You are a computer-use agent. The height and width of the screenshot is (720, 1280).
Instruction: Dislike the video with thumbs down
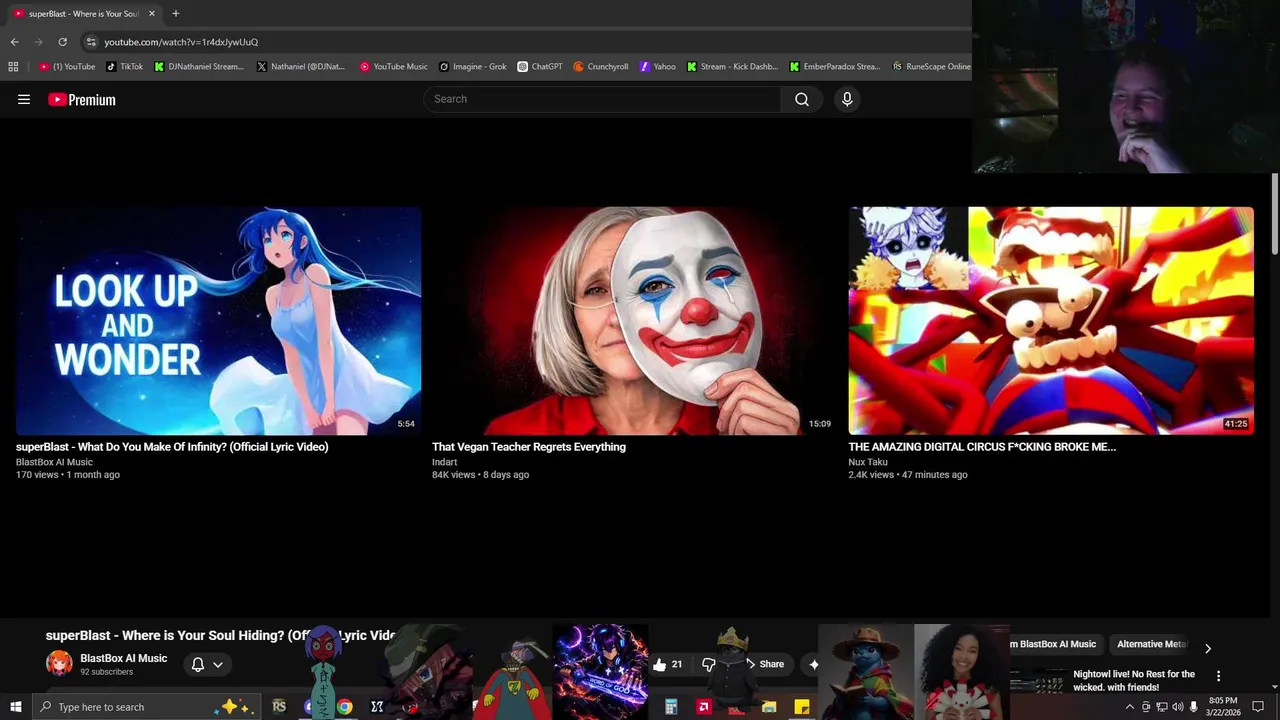click(x=709, y=664)
